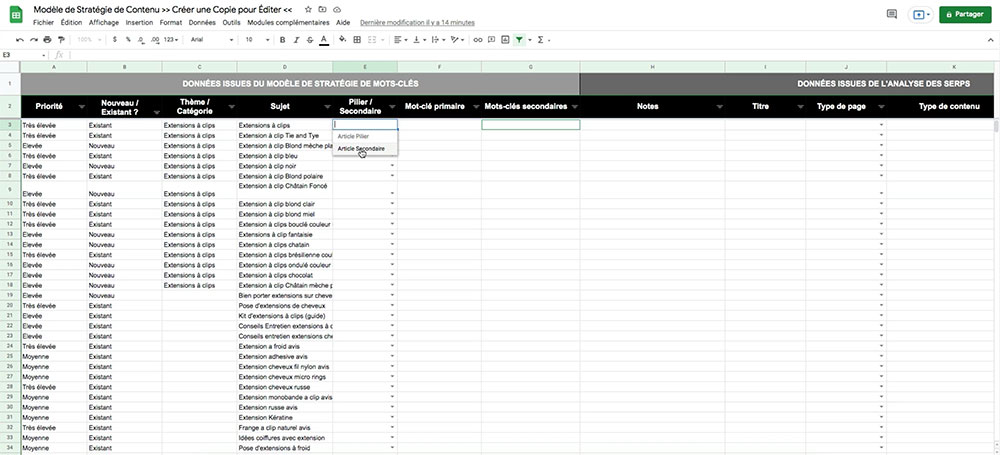Click the print icon

[x=47, y=40]
